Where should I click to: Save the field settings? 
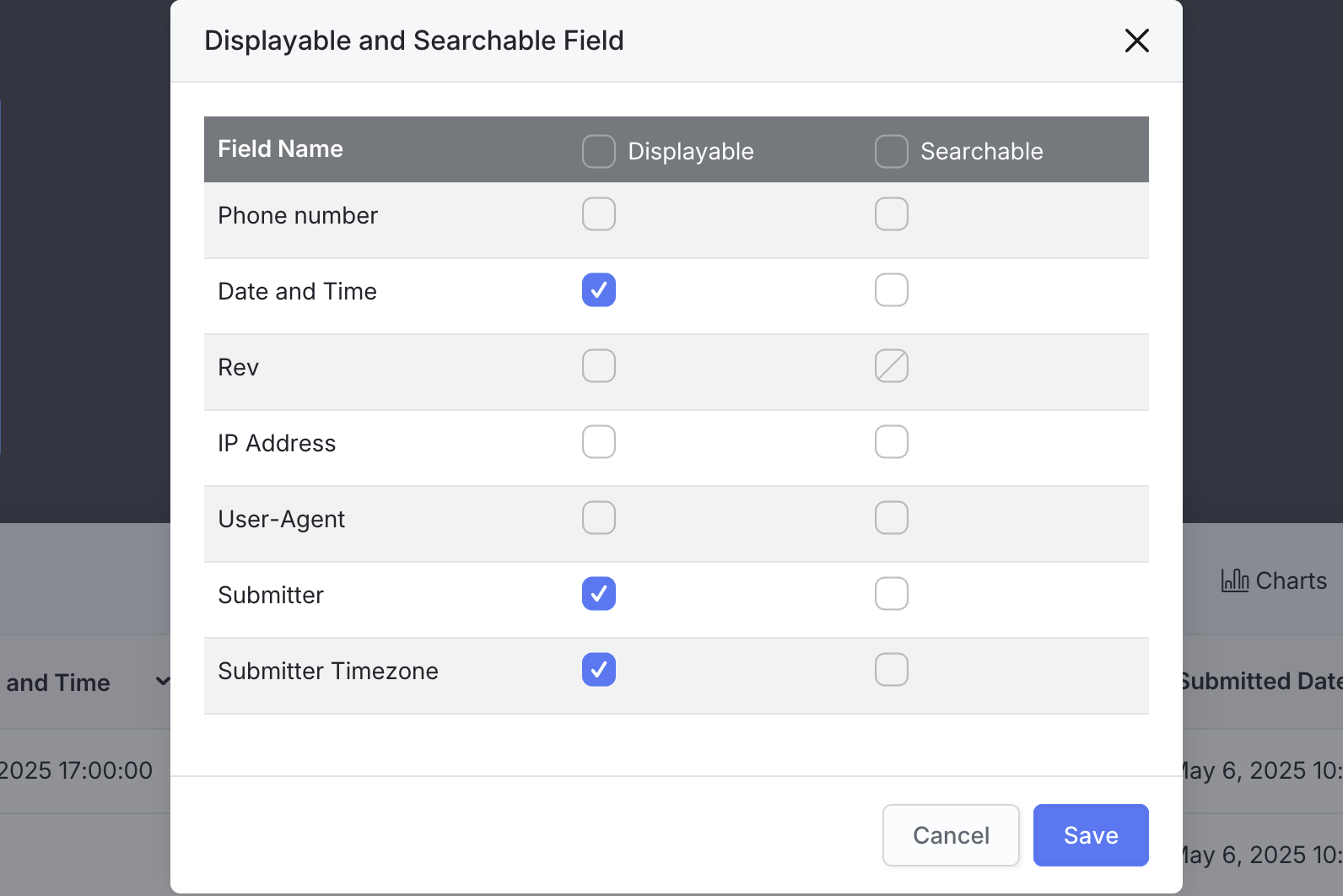(x=1090, y=835)
